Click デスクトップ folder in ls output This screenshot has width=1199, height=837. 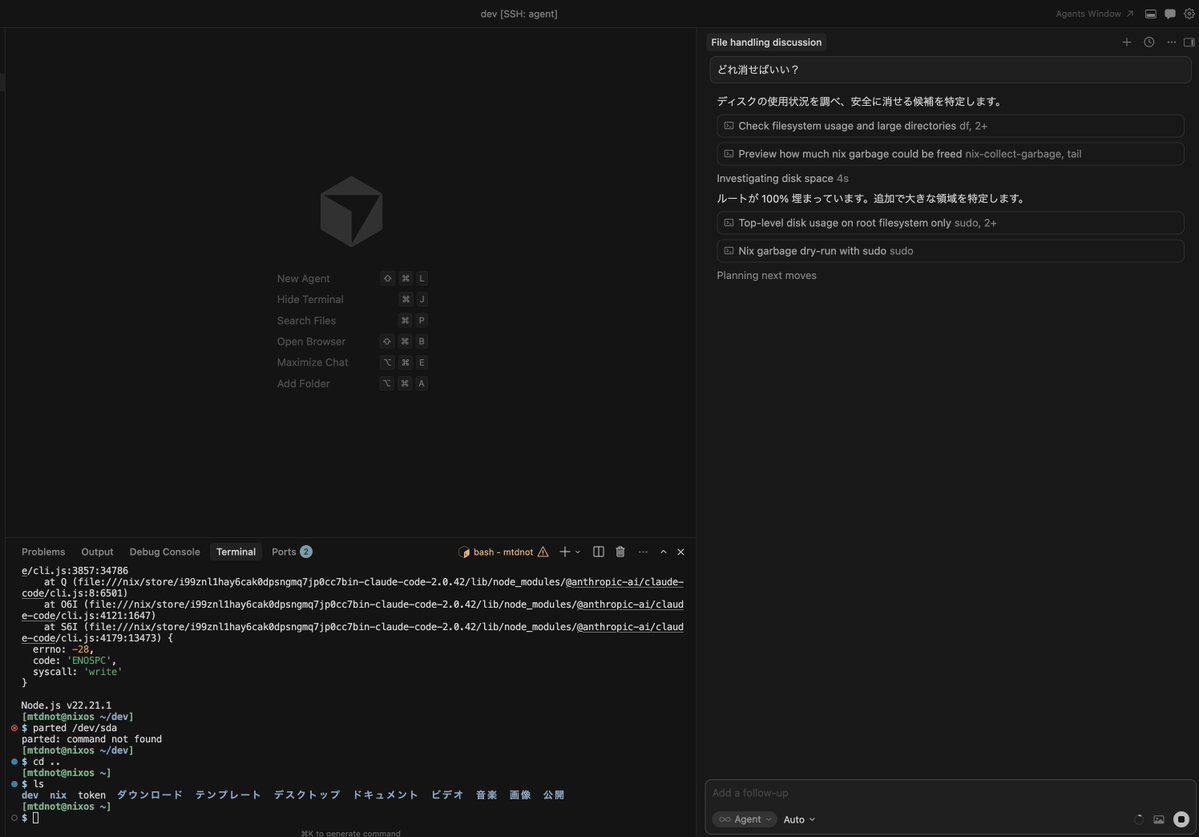307,795
